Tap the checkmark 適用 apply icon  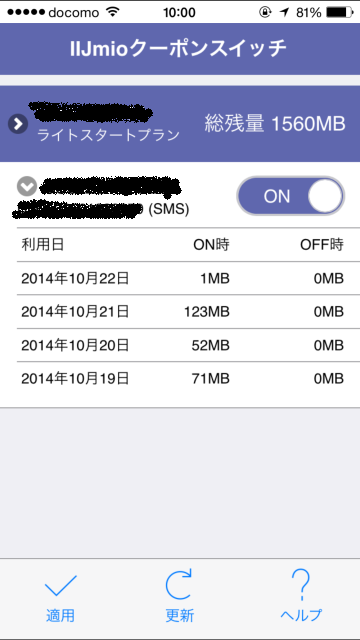(60, 586)
